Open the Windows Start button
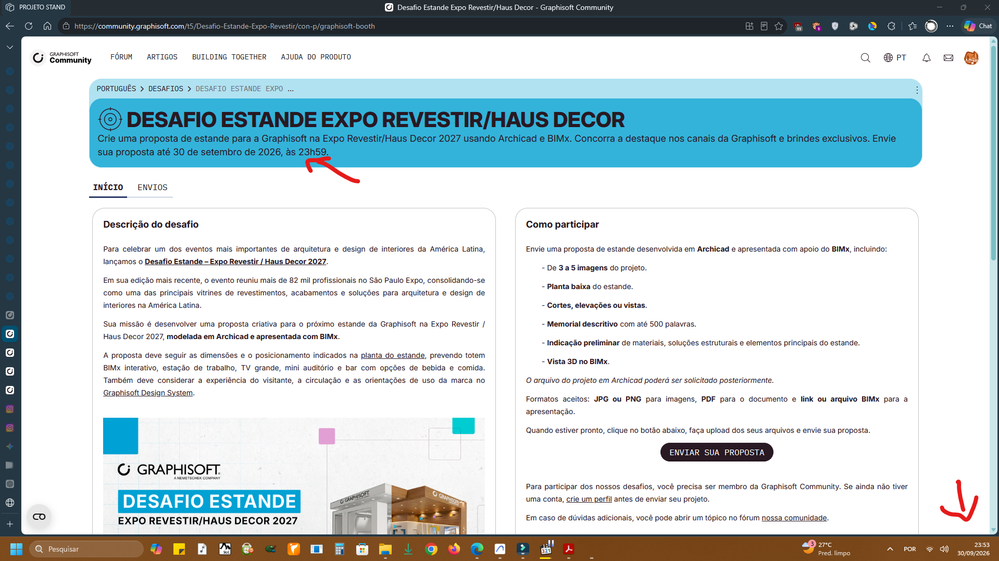The height and width of the screenshot is (561, 999). [x=16, y=549]
